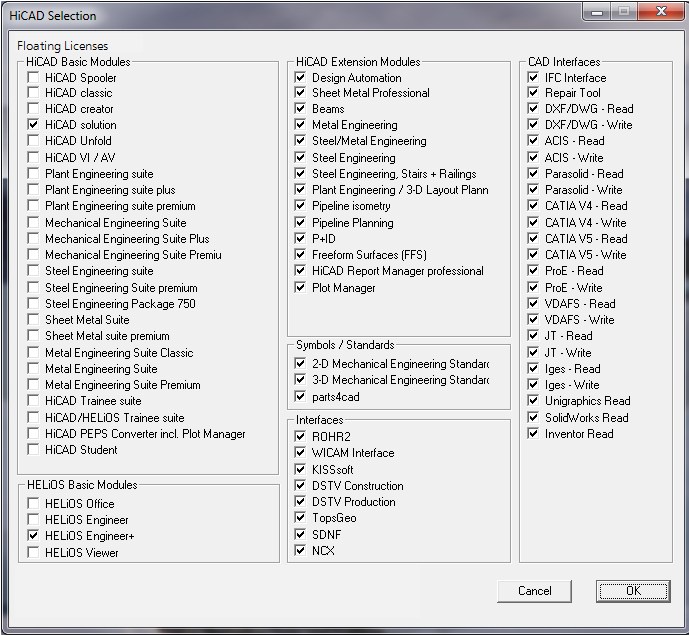Disable DSTV Construction checkbox
The width and height of the screenshot is (689, 635).
[301, 486]
